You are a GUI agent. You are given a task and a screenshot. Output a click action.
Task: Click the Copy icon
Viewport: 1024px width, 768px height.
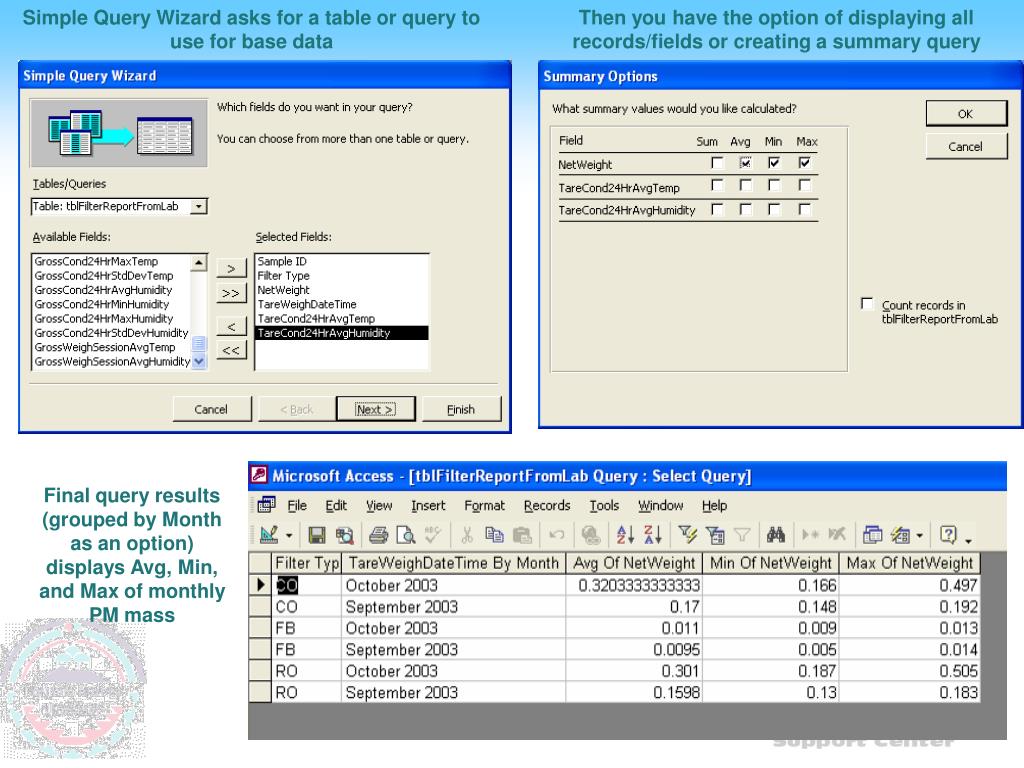[x=494, y=535]
